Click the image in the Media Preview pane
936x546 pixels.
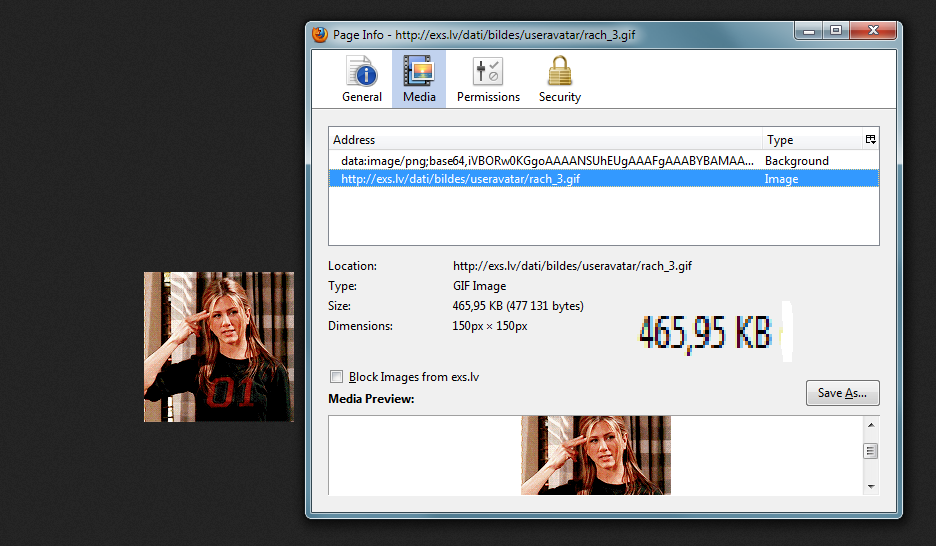click(596, 455)
